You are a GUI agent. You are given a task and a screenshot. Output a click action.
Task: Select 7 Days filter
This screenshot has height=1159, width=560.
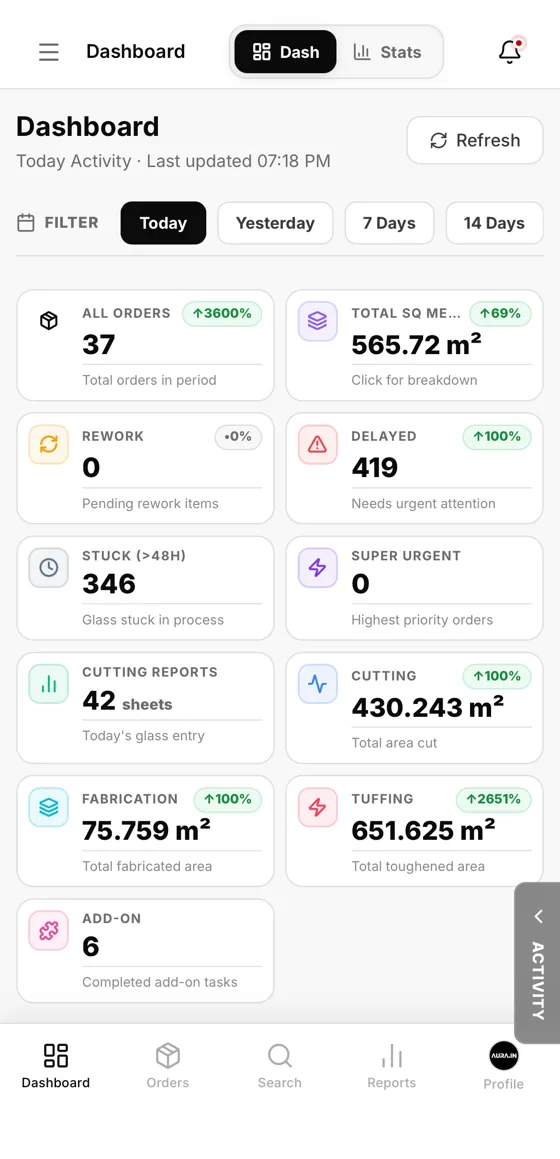(389, 222)
